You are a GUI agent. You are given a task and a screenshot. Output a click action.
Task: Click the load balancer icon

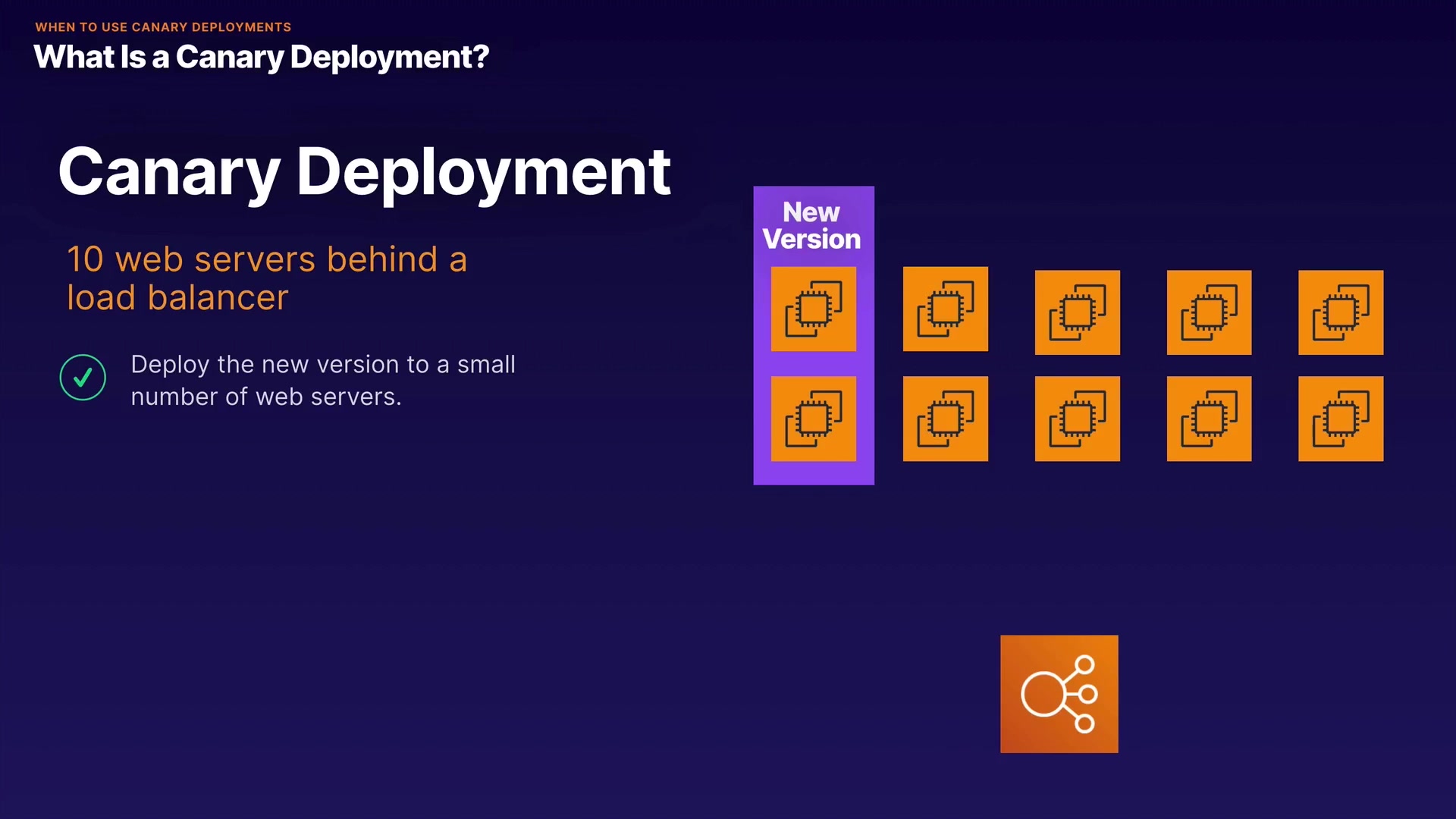(x=1059, y=694)
